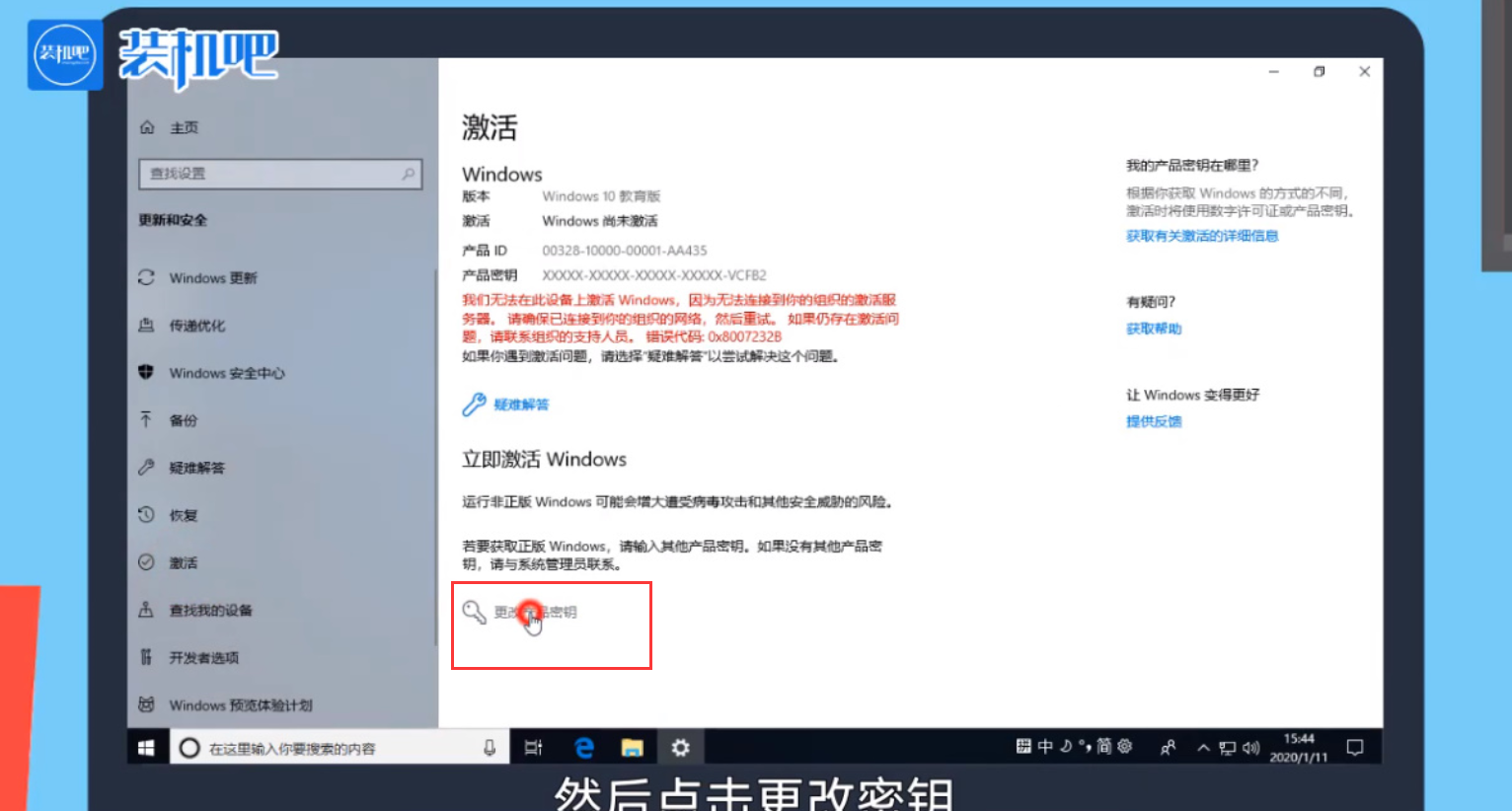Viewport: 1512px width, 811px height.
Task: Click the wrench icon beside sidebar 疑难解答
Action: (x=146, y=468)
